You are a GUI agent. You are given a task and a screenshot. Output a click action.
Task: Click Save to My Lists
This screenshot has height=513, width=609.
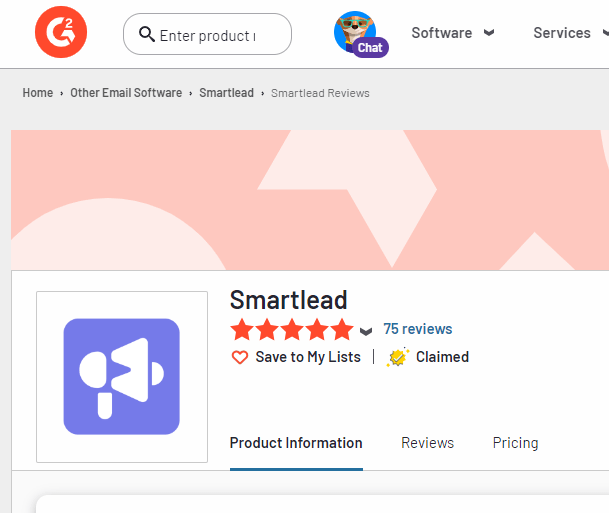308,357
